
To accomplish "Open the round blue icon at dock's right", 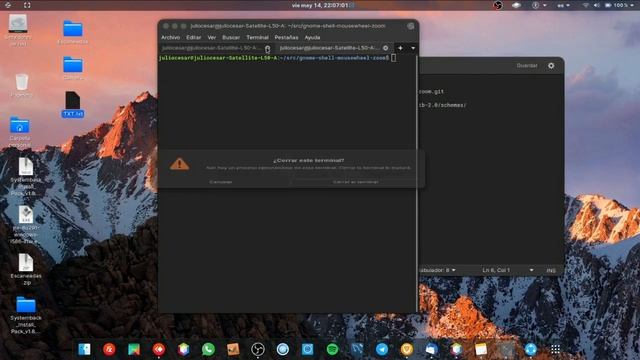I will (530, 349).
